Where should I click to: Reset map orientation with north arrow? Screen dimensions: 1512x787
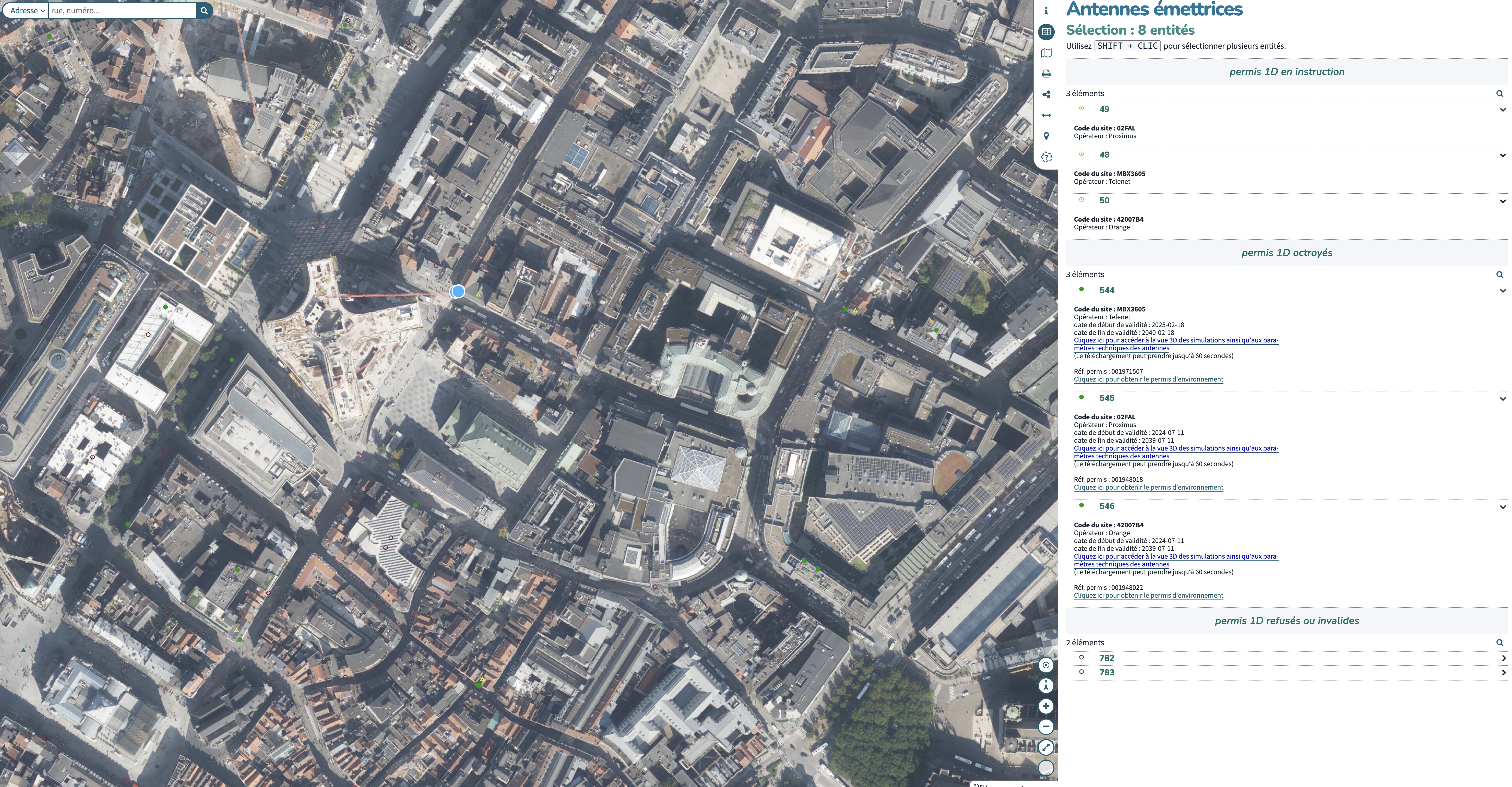1046,685
